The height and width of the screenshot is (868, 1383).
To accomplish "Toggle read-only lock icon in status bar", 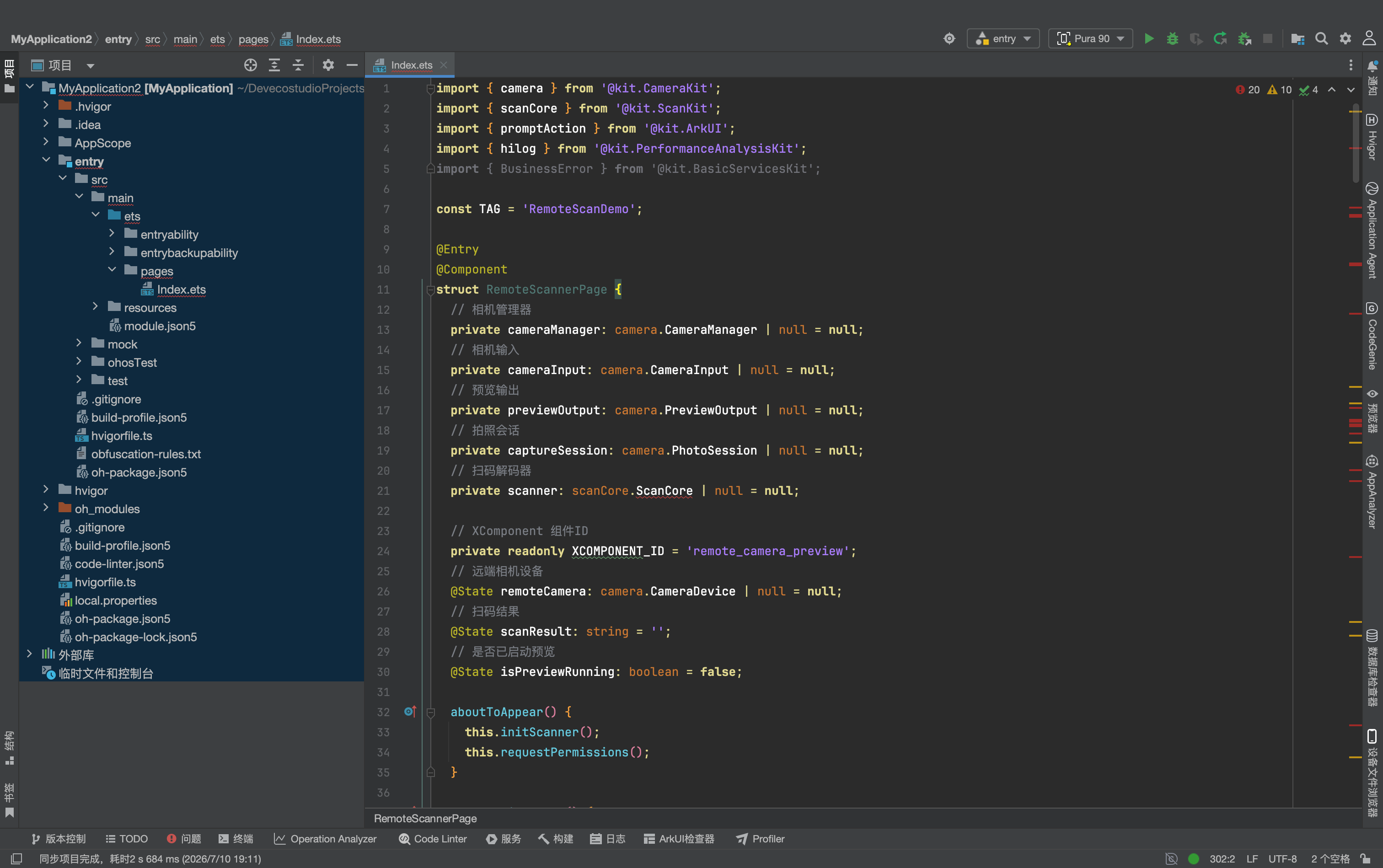I will click(x=1366, y=859).
